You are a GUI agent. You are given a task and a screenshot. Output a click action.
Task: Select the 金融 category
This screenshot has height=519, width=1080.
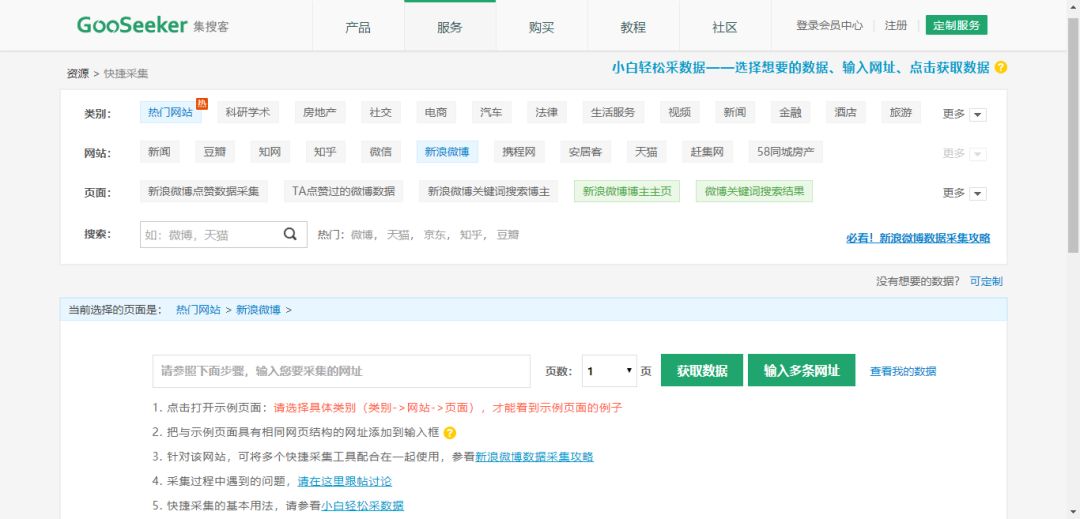[791, 112]
